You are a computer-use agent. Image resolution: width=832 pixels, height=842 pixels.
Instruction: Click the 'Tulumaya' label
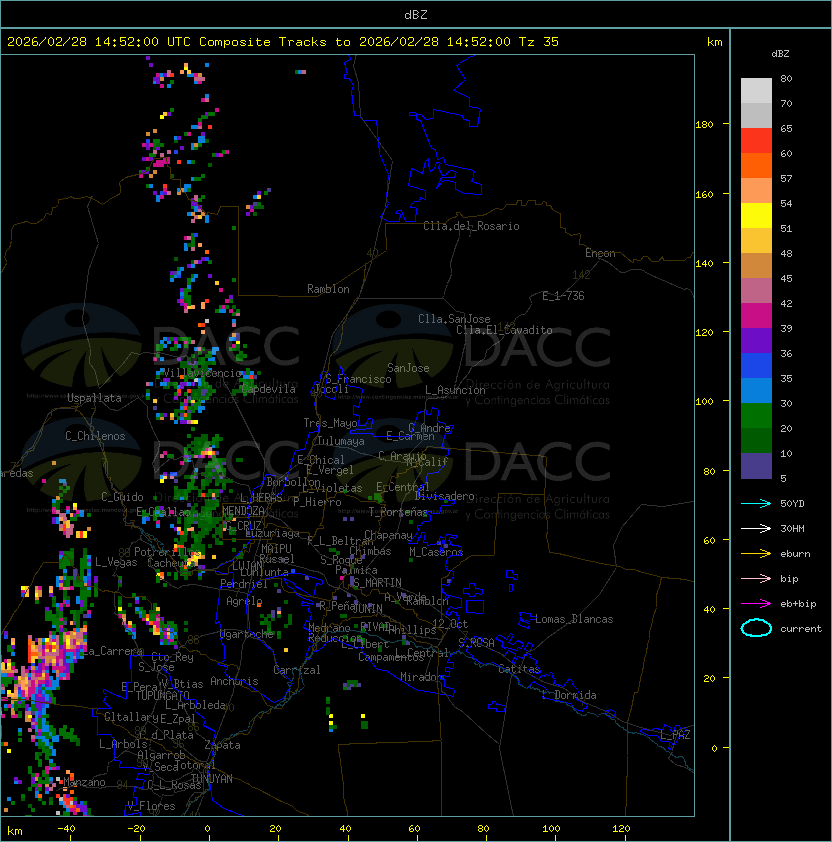[x=341, y=441]
